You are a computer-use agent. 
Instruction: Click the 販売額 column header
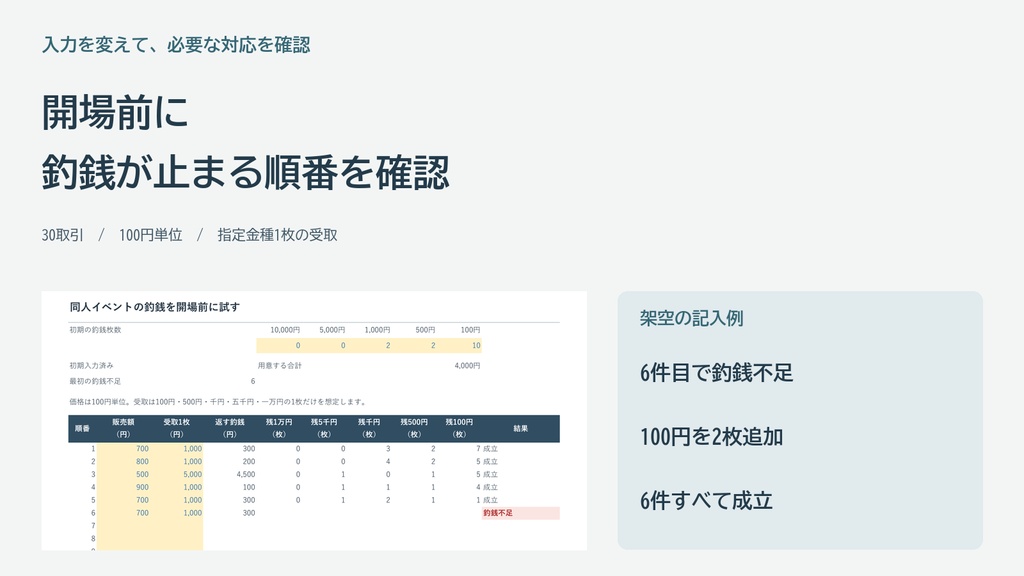123,428
